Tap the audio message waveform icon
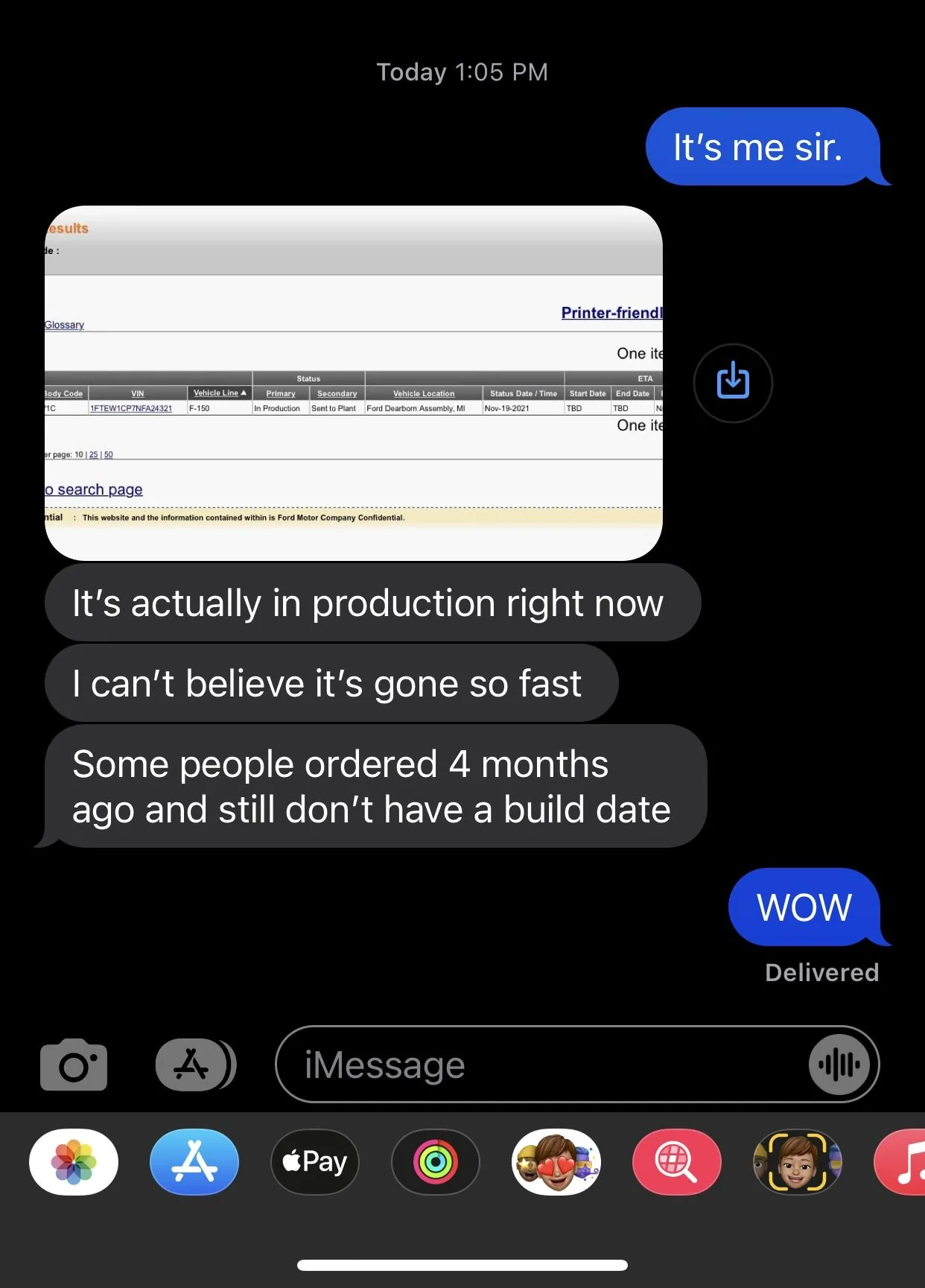Viewport: 925px width, 1288px height. click(x=839, y=1065)
